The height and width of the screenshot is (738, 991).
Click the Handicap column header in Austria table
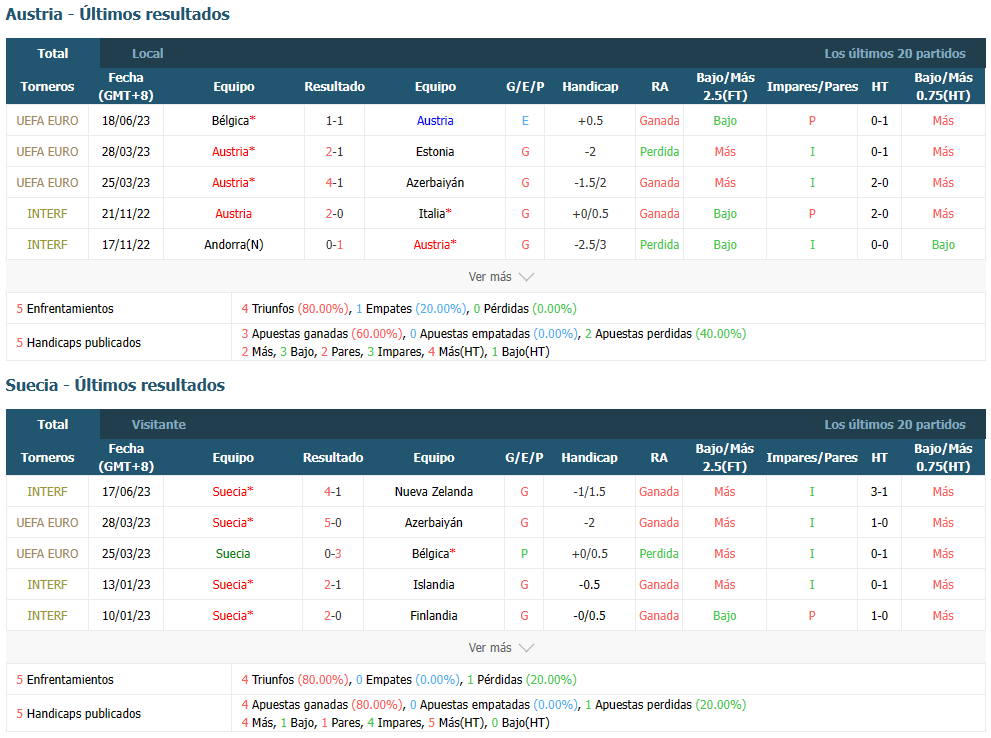(590, 87)
